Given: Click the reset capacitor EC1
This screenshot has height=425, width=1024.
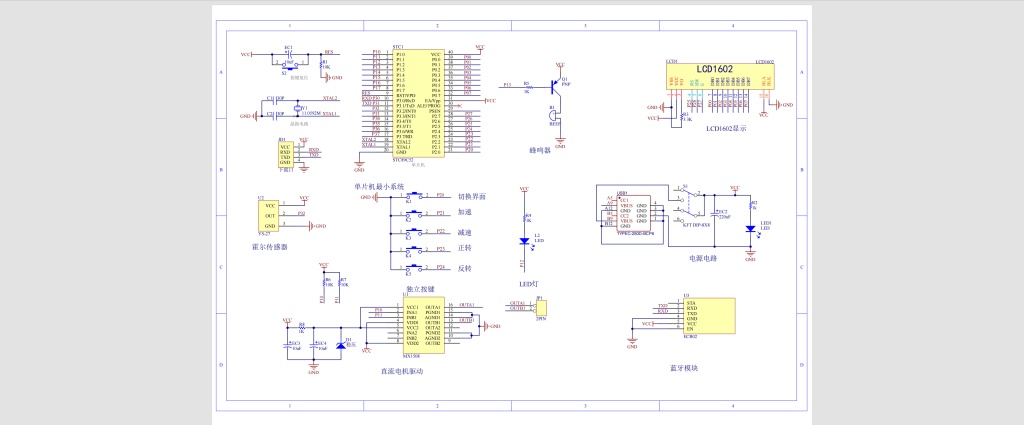Looking at the screenshot, I should (x=288, y=54).
